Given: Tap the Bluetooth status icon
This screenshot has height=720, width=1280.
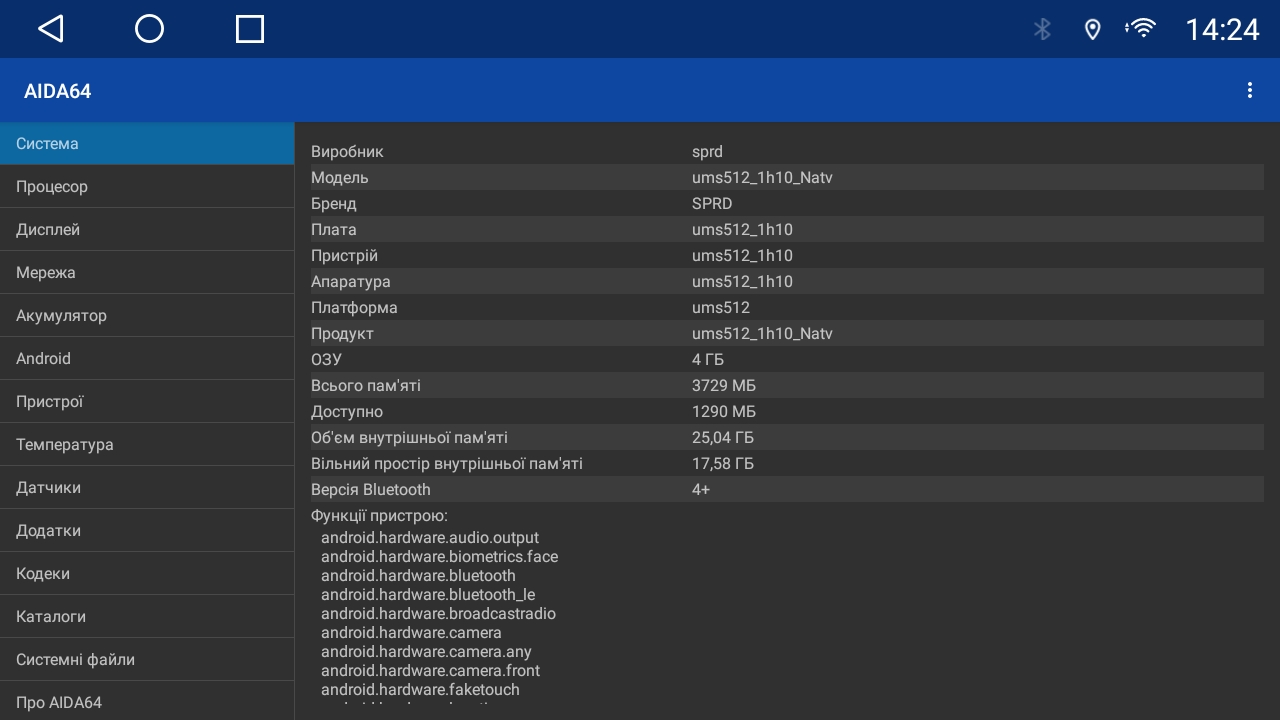Looking at the screenshot, I should (1042, 29).
